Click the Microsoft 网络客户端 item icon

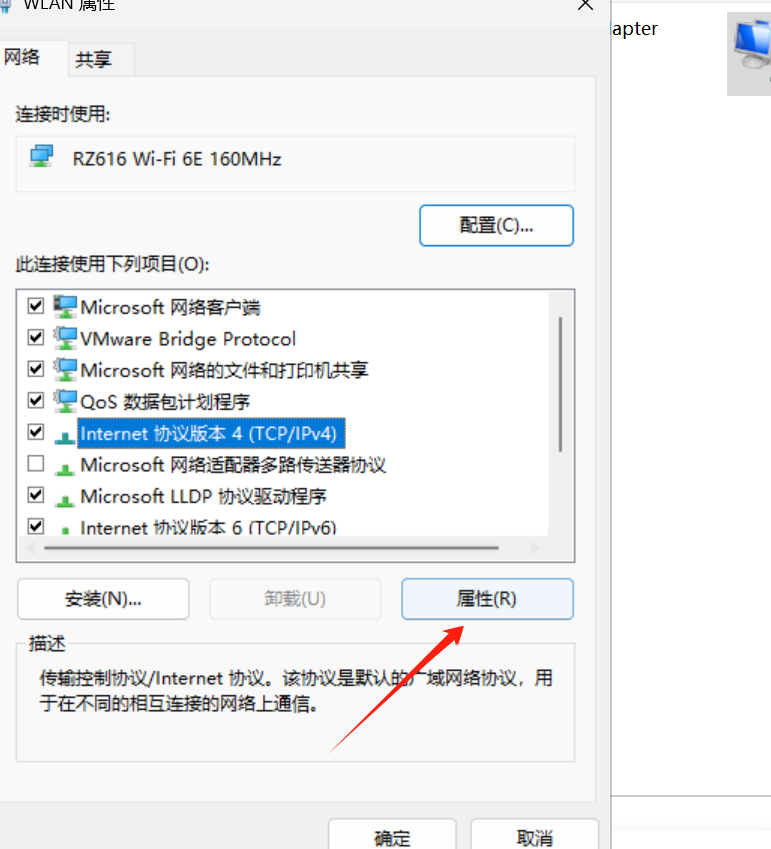(65, 307)
